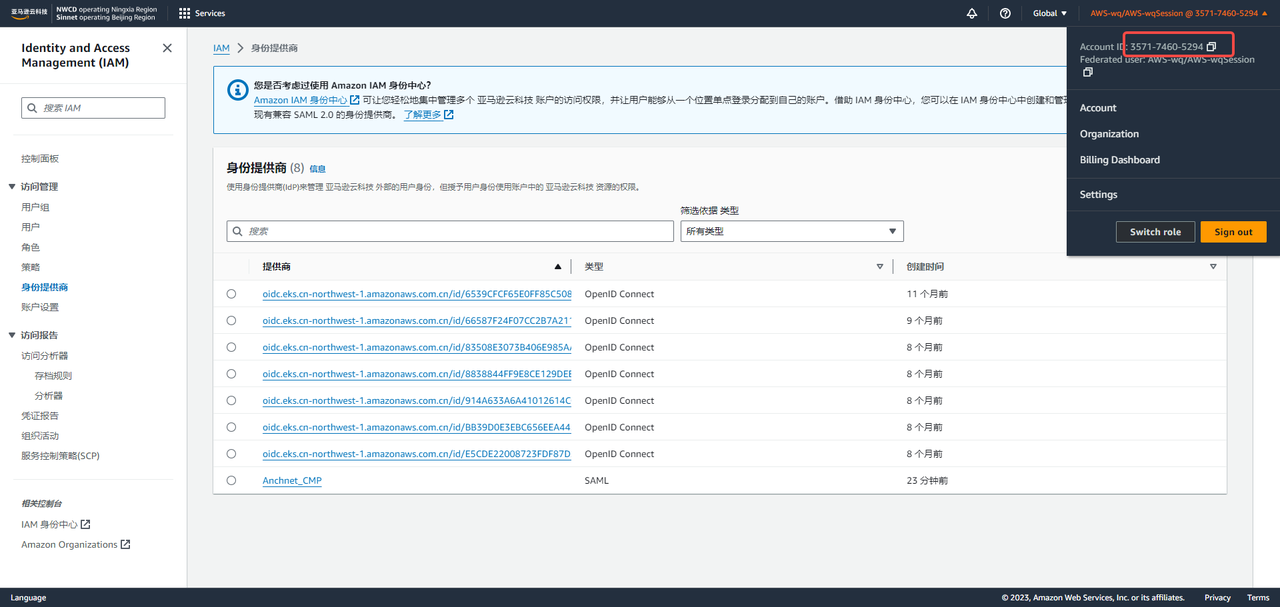Open IAM 身份中心 external link in sidebar
The height and width of the screenshot is (607, 1280).
click(56, 524)
